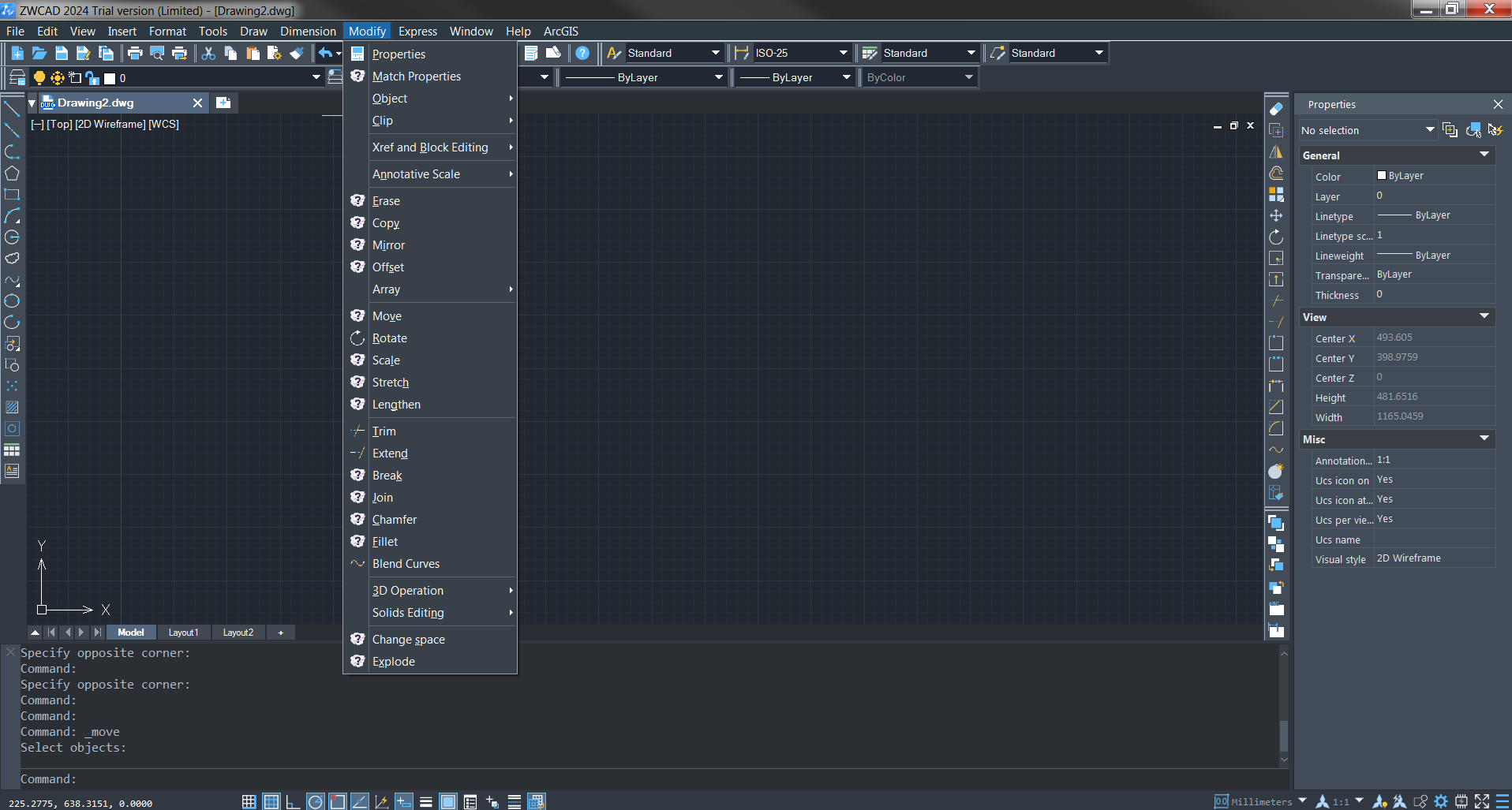Toggle Snap mode in status bar

pos(249,801)
